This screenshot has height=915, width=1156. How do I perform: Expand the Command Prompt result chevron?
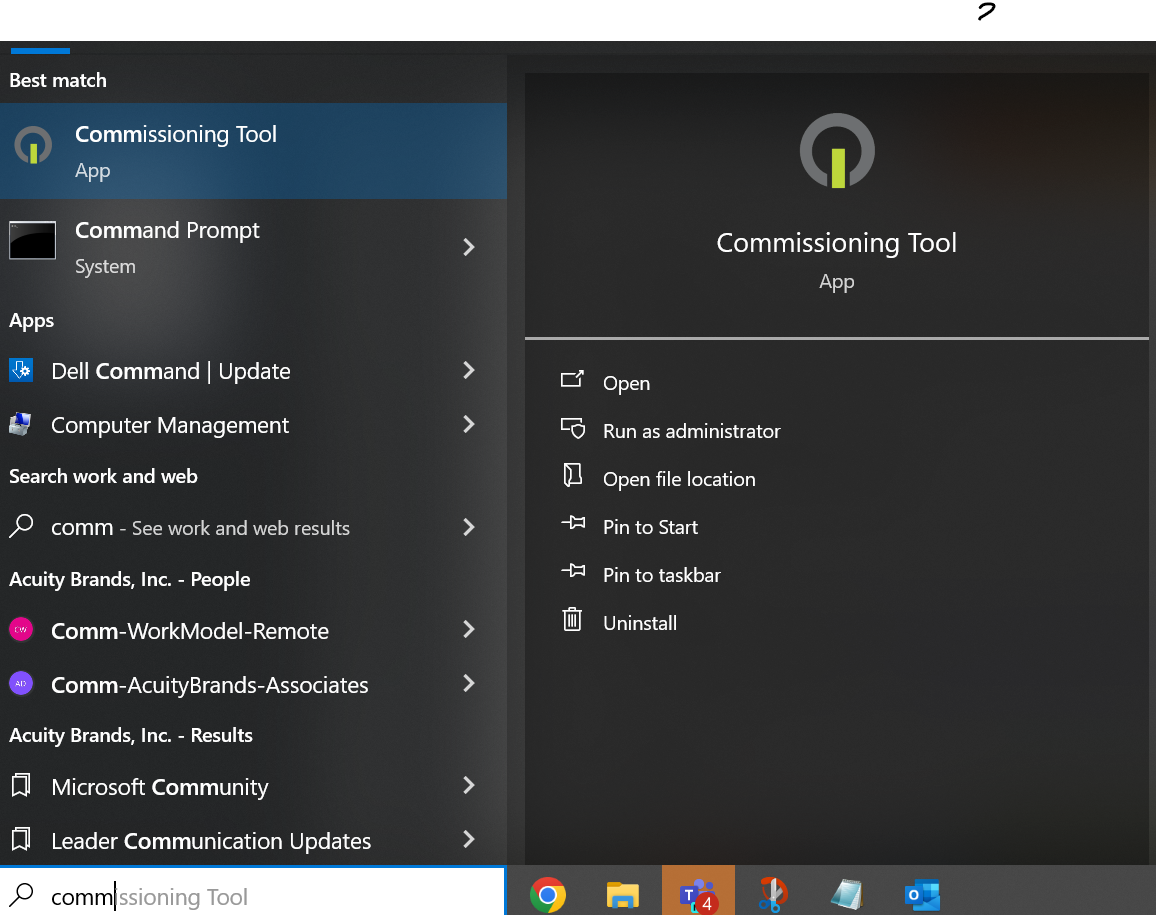pos(469,247)
